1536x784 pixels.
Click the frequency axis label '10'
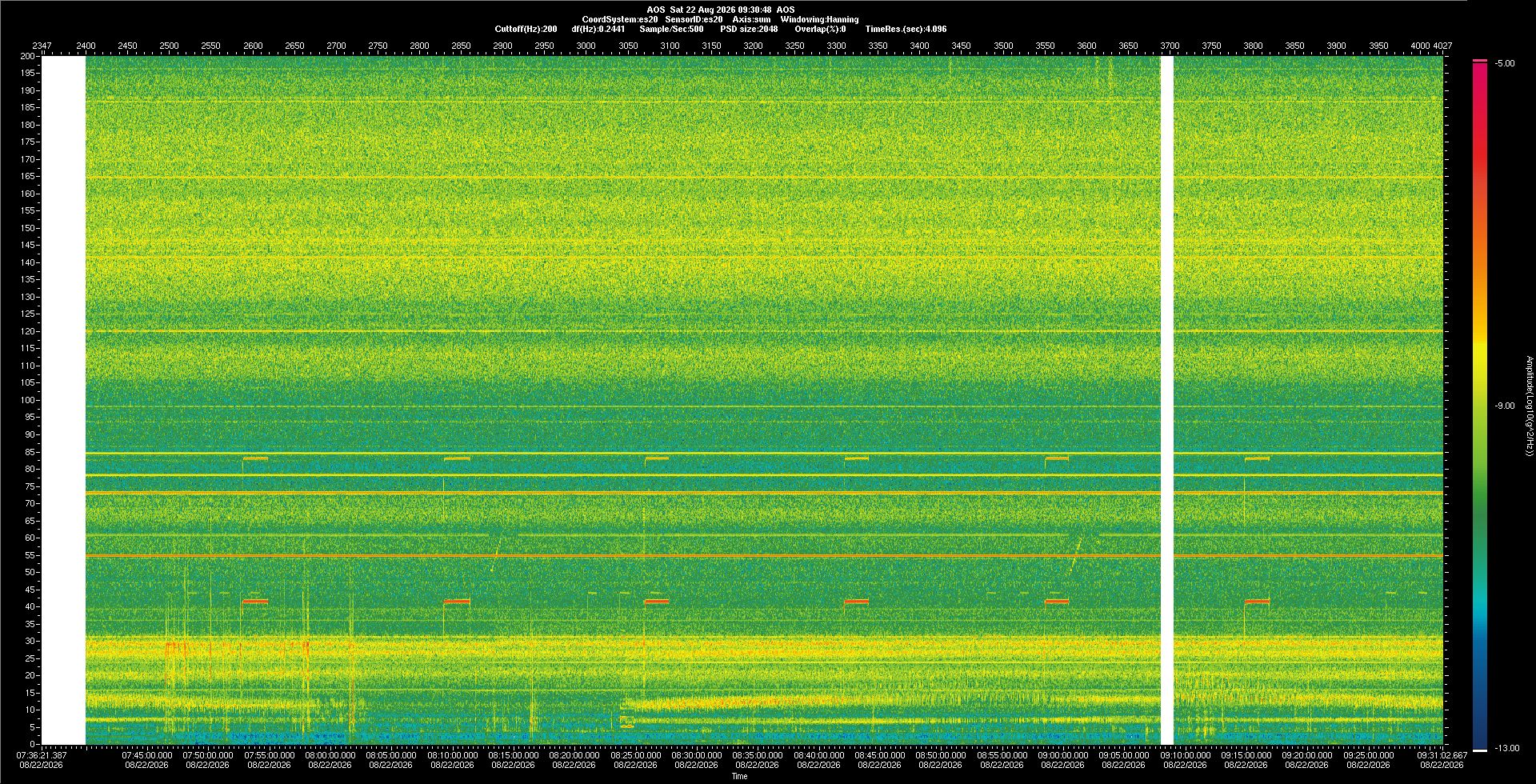tap(30, 710)
